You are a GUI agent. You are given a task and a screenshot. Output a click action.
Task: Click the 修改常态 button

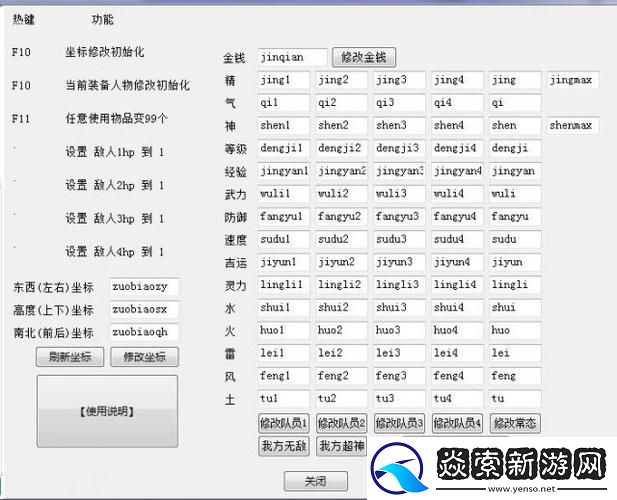pyautogui.click(x=515, y=423)
